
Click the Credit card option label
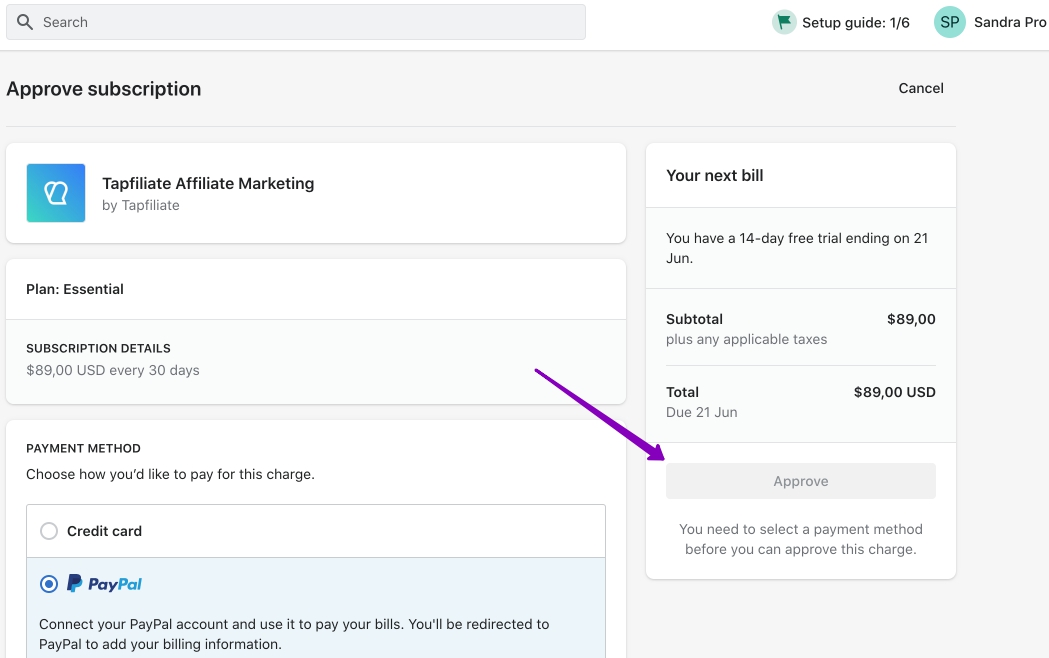click(104, 531)
